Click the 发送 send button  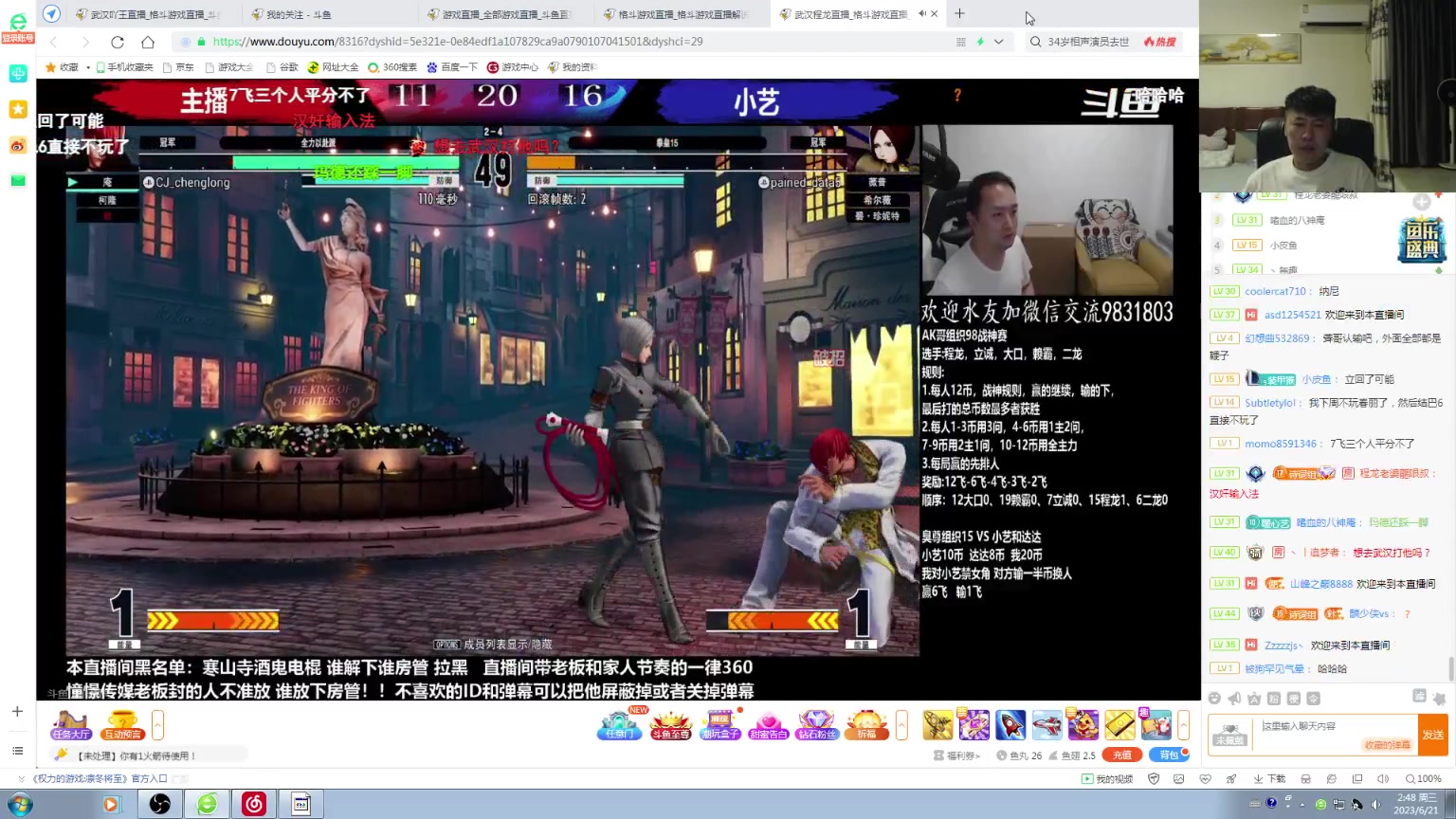(1433, 735)
